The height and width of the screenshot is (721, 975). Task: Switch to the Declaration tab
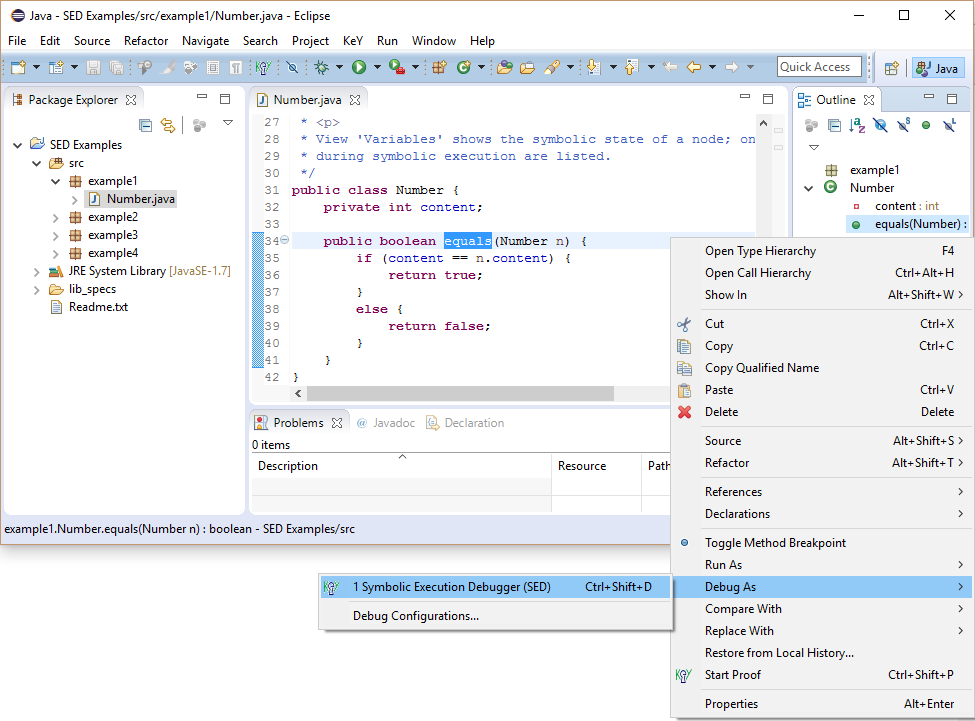coord(465,423)
